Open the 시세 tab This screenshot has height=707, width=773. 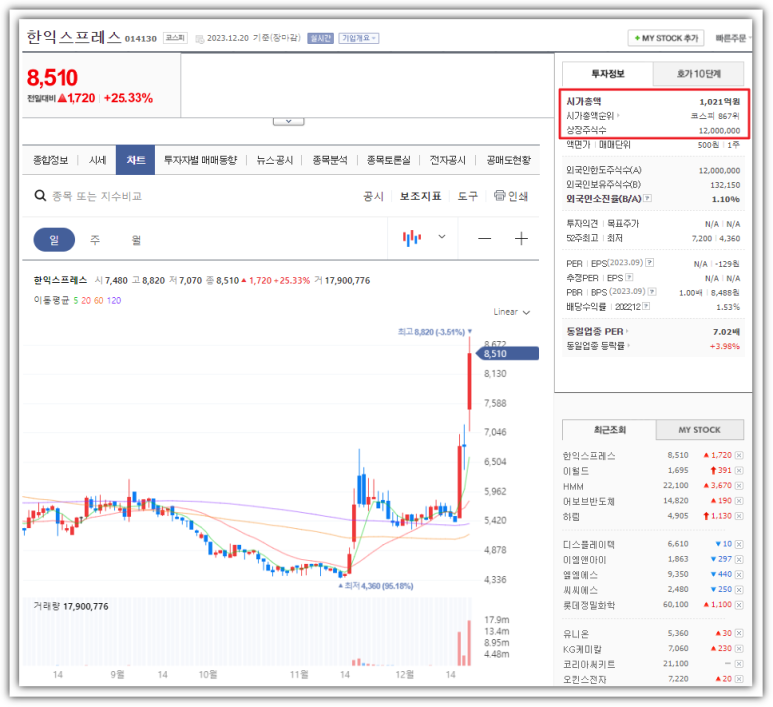(x=97, y=160)
